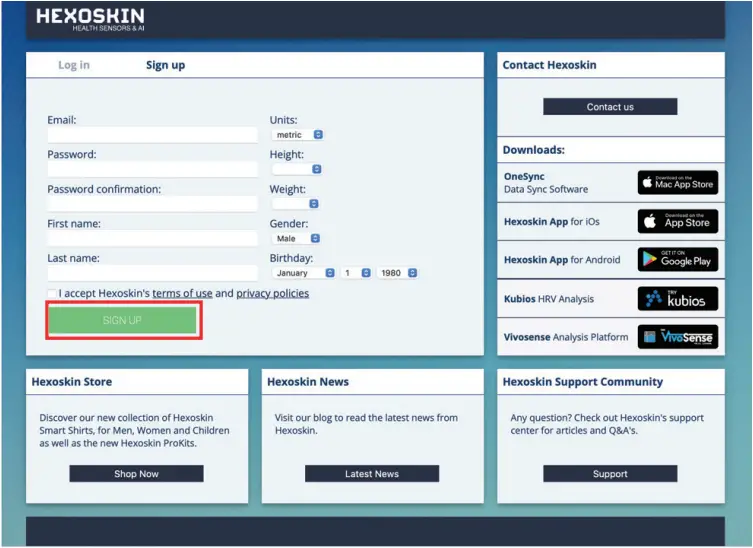Open the Birthday year dropdown showing 1980

point(397,273)
